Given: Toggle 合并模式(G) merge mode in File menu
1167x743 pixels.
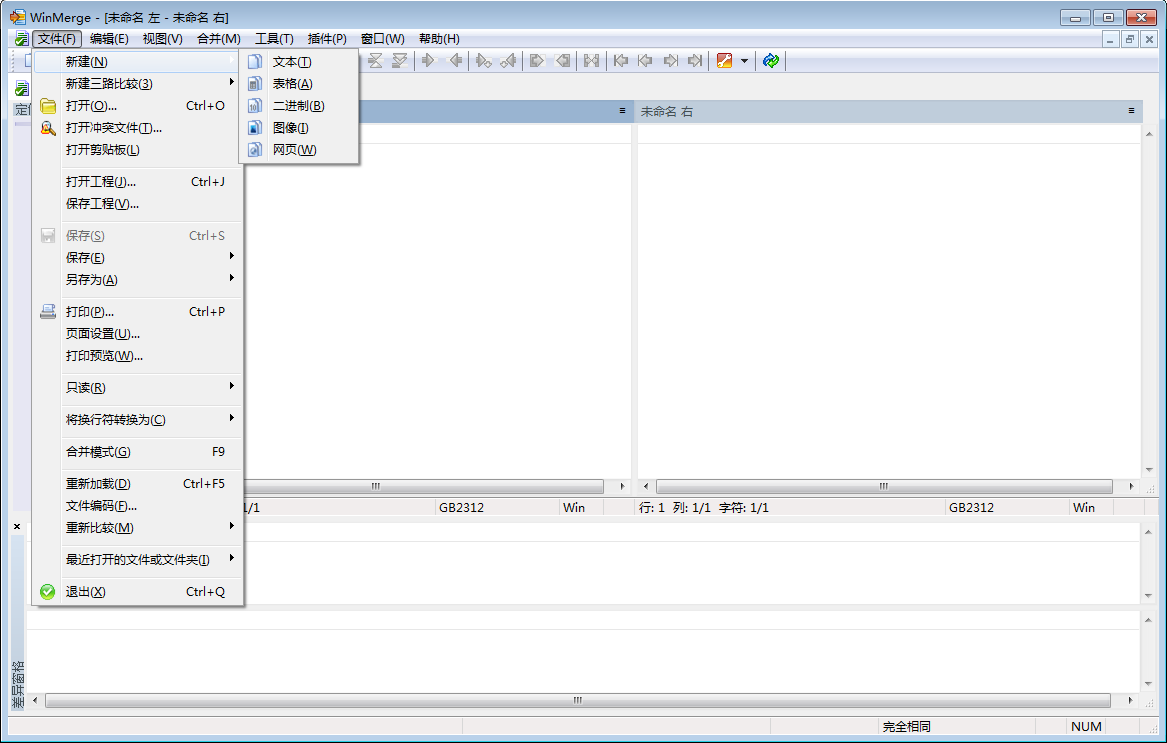Looking at the screenshot, I should point(98,452).
